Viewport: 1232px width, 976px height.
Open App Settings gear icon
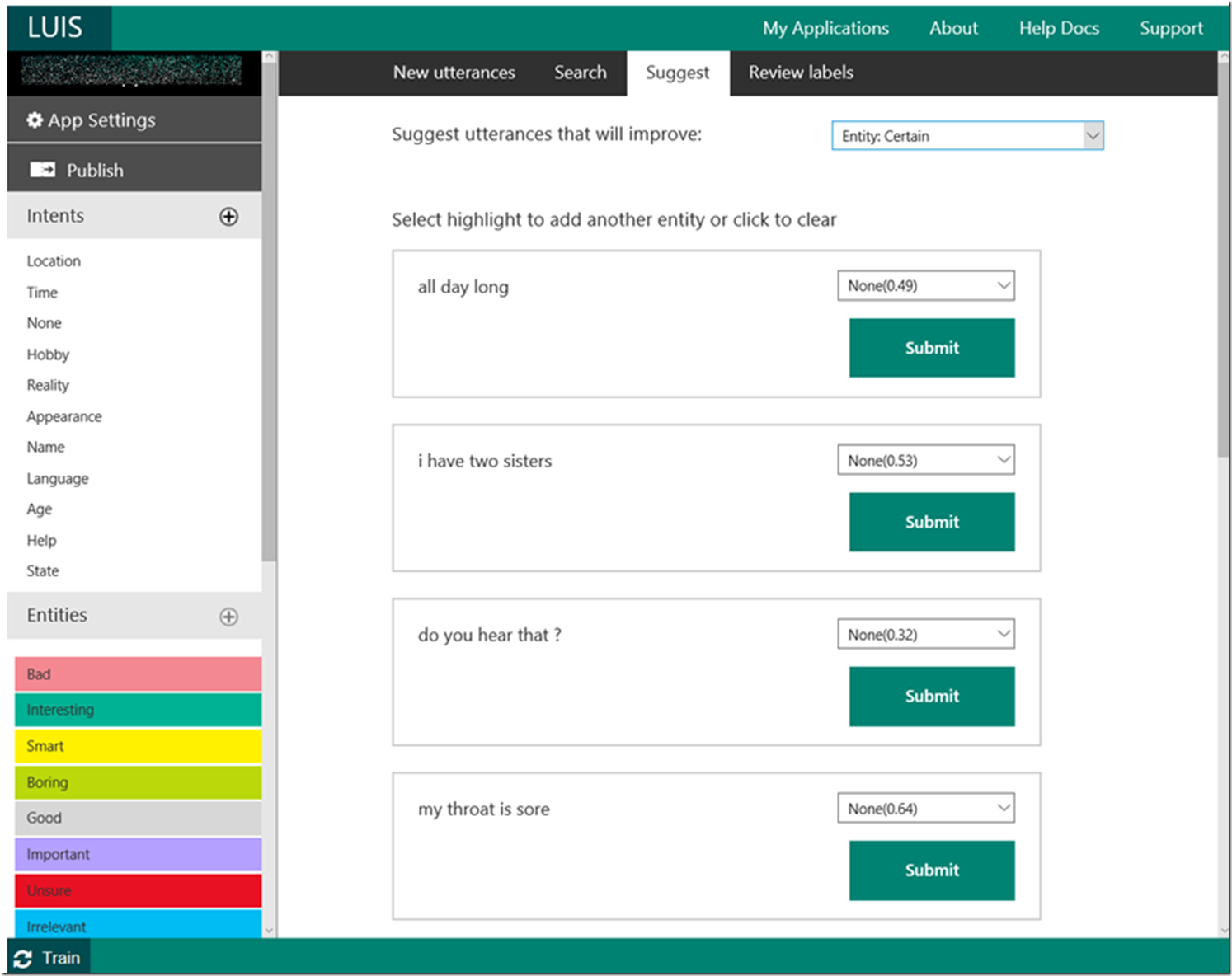[35, 120]
